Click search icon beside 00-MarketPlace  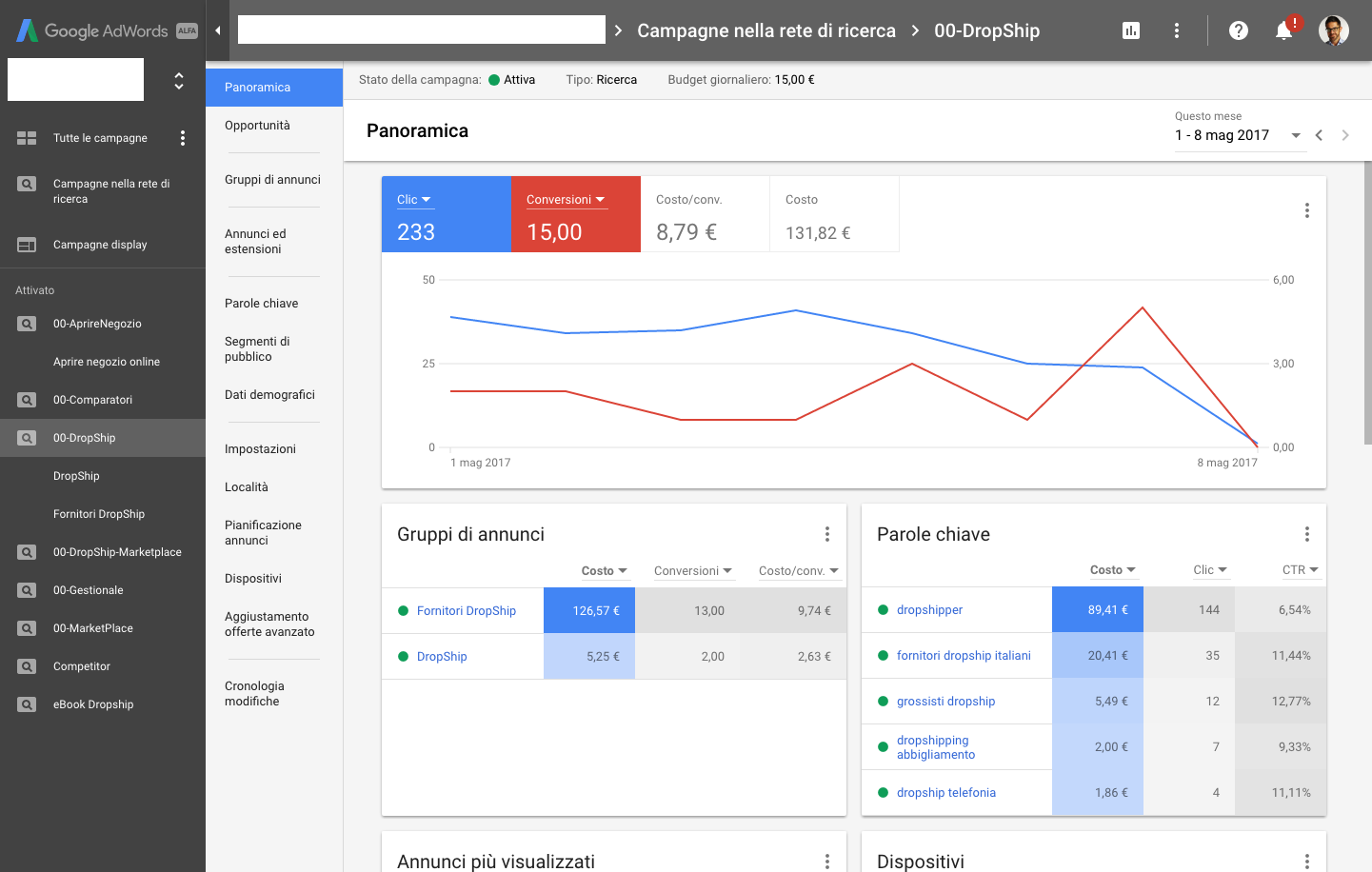[27, 628]
